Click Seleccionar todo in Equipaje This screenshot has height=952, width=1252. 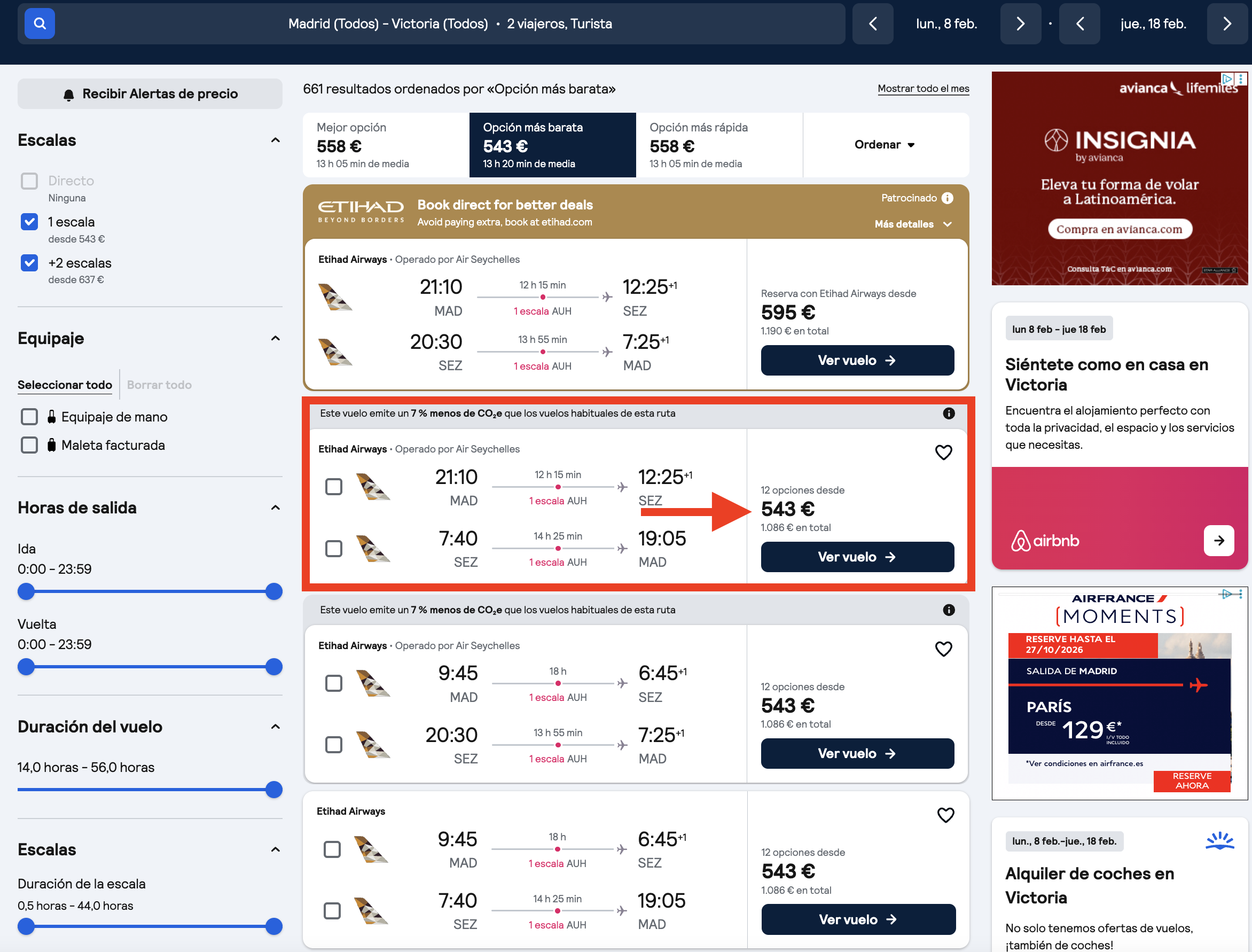[x=65, y=385]
